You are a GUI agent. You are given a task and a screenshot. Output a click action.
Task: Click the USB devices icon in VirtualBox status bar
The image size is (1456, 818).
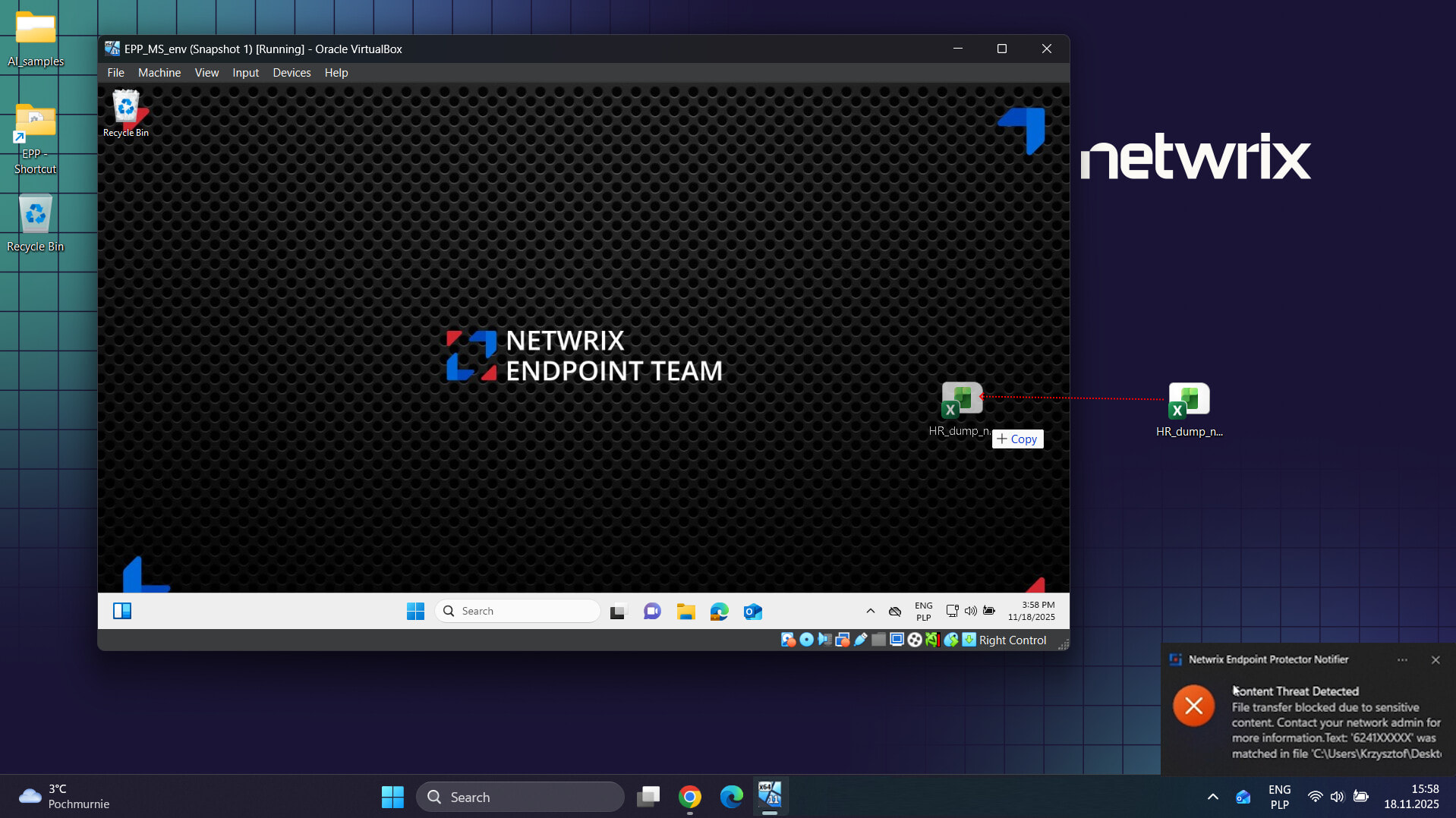[x=860, y=640]
